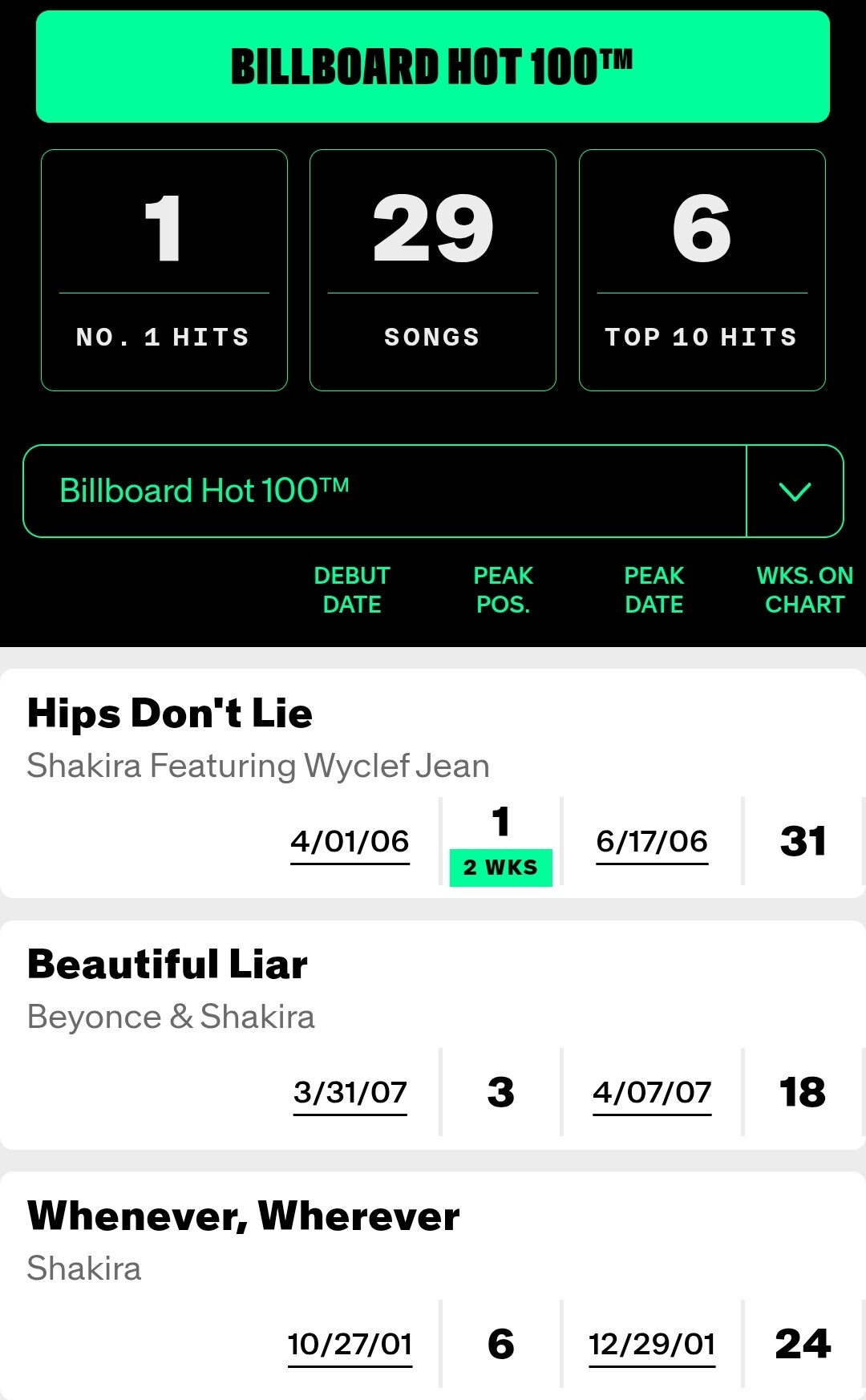
Task: Select the No. 1 Hits stat card
Action: pos(164,270)
